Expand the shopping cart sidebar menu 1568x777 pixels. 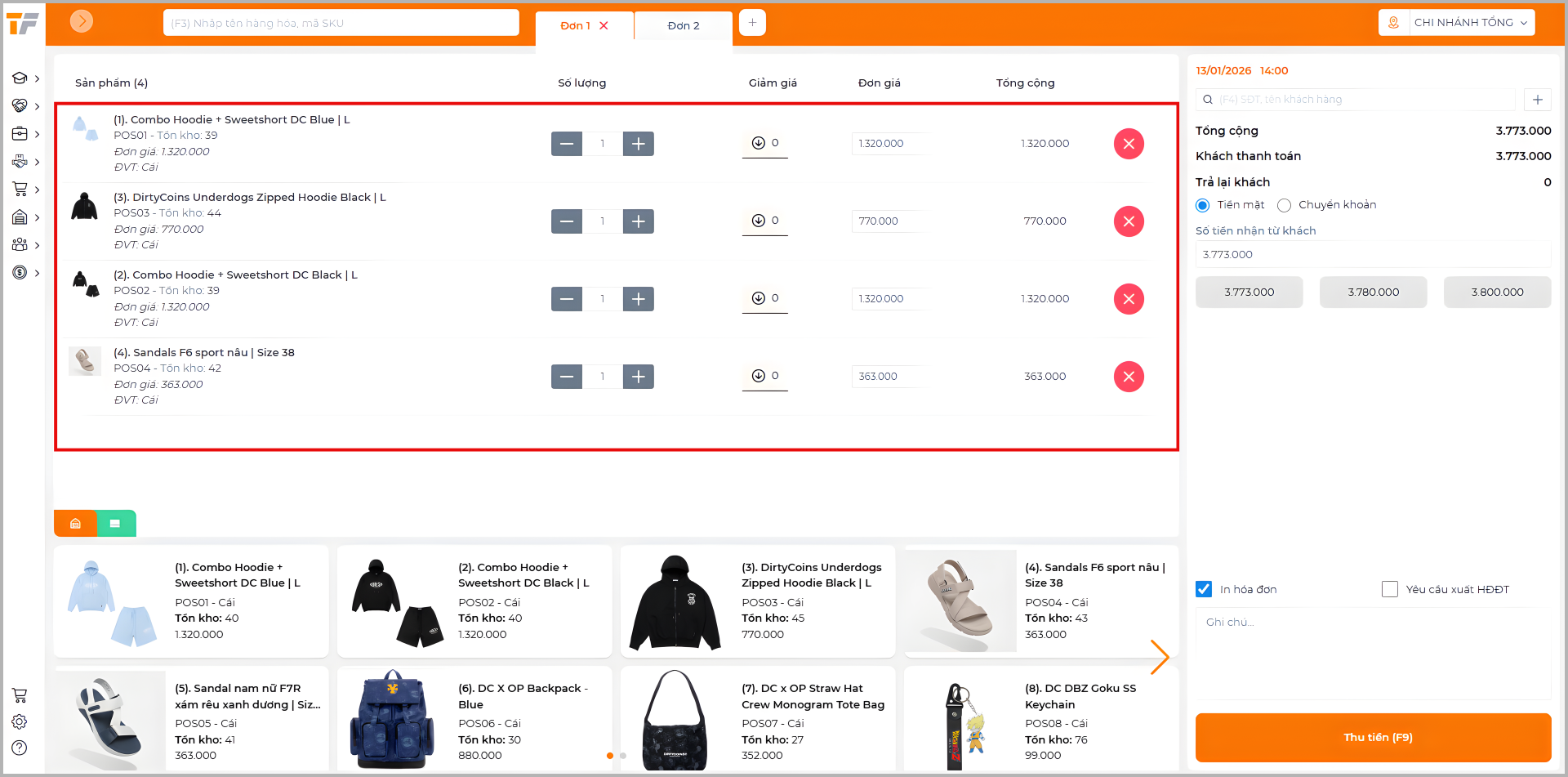pos(25,190)
